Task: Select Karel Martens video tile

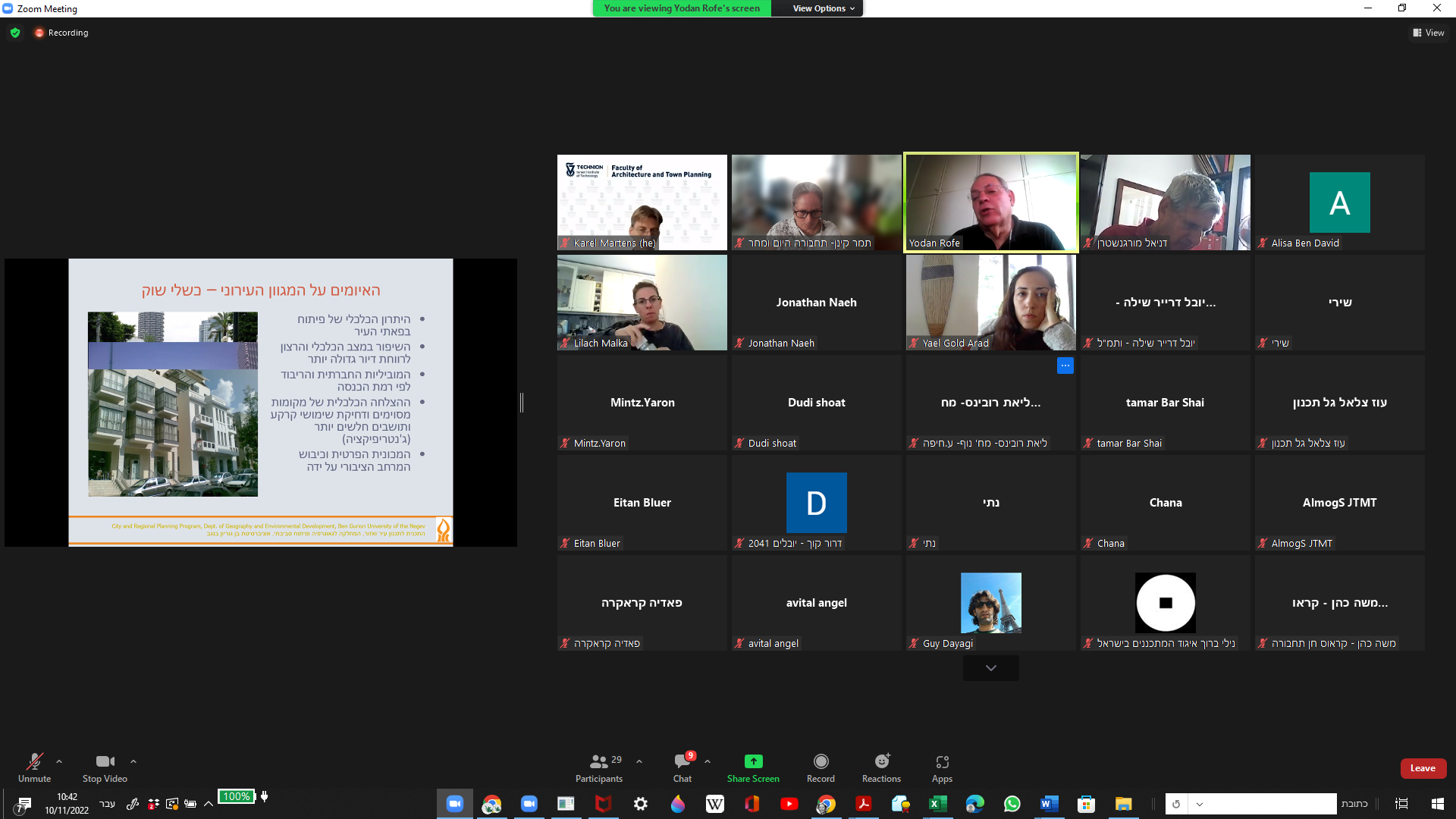Action: click(642, 202)
